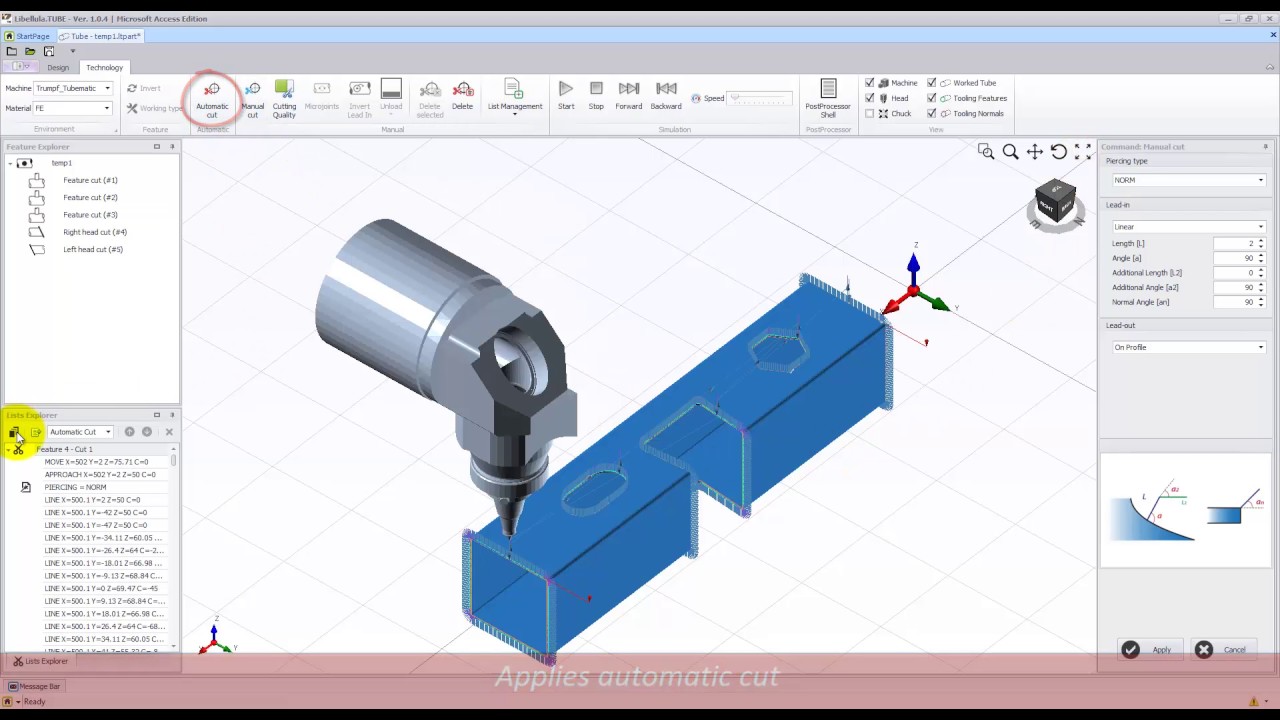Click the copy list icon in Lists Explorer
1280x720 pixels.
pyautogui.click(x=14, y=432)
